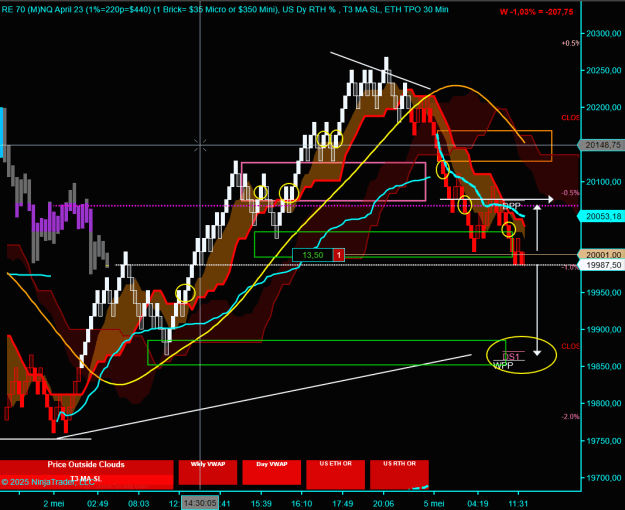625x510 pixels.
Task: Click the 'Price Outside Clouds' status panel
Action: pos(86,465)
